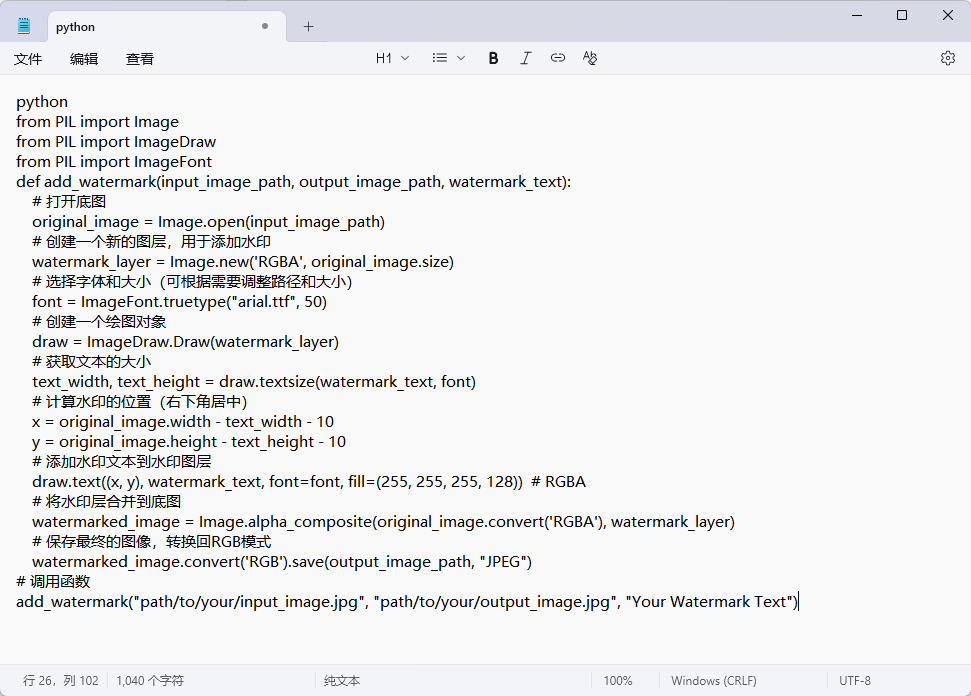
Task: Expand the list style dropdown arrow
Action: 461,58
